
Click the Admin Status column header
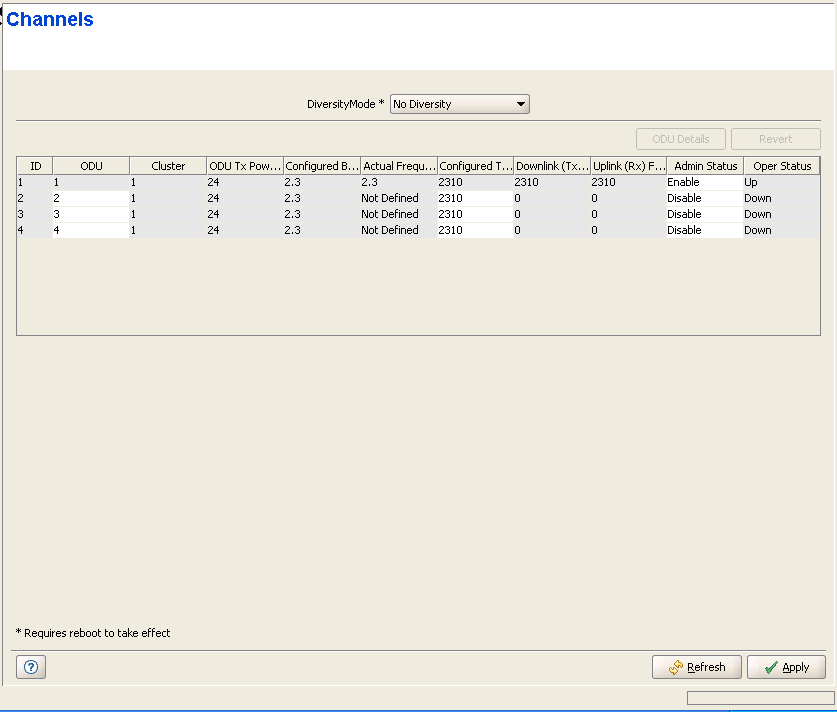click(705, 166)
